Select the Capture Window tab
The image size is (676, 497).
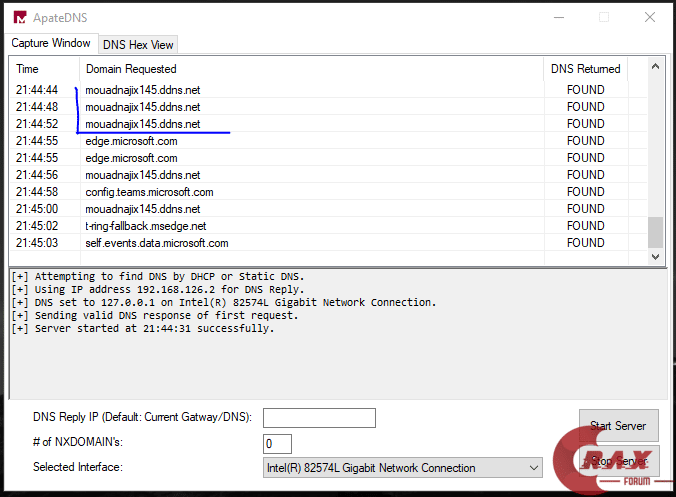click(51, 43)
